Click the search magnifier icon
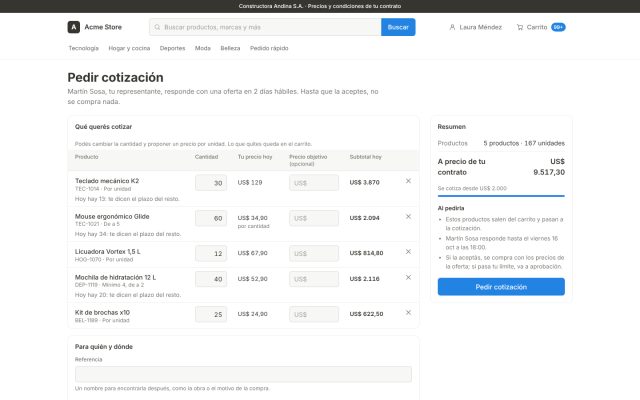 pyautogui.click(x=157, y=27)
